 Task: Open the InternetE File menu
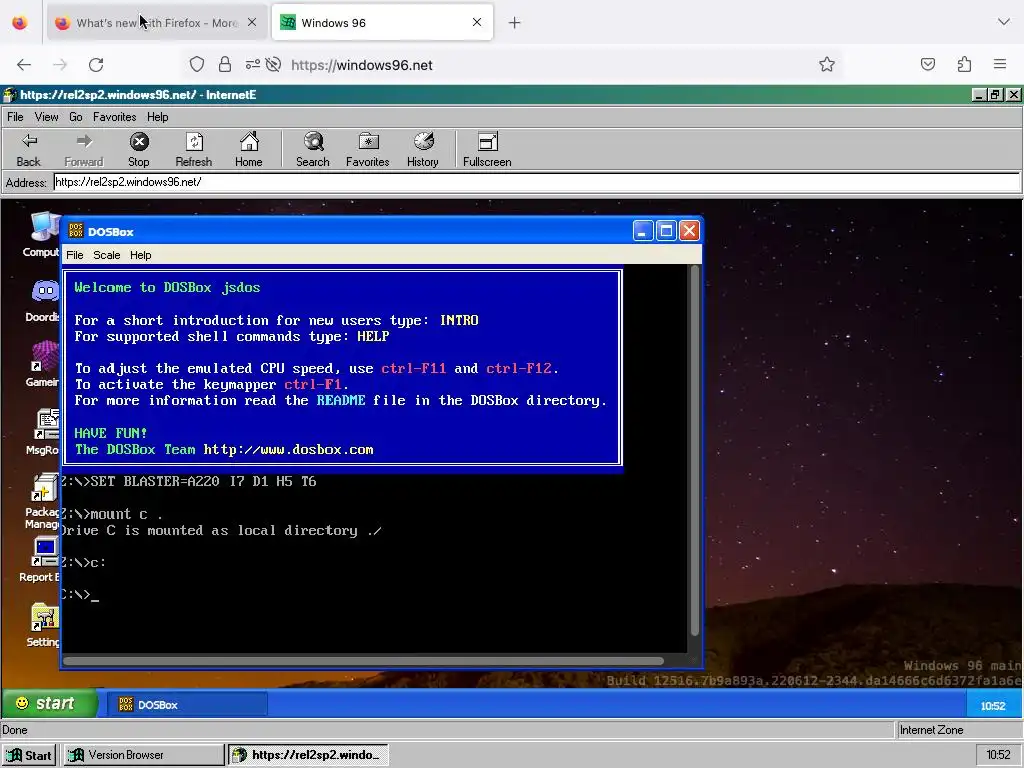(x=15, y=117)
